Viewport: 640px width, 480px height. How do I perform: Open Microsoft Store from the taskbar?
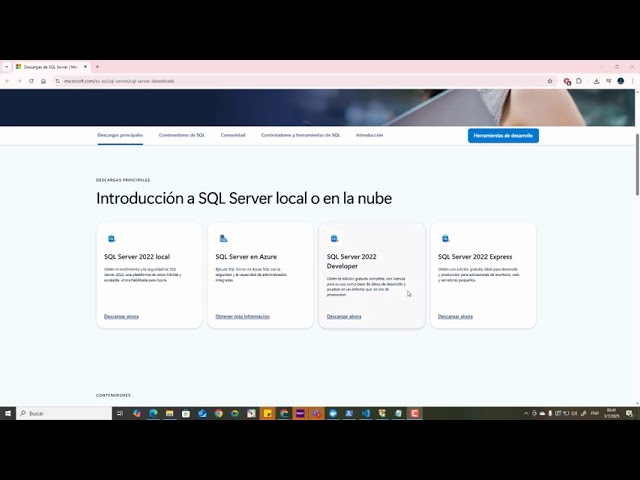tap(186, 413)
